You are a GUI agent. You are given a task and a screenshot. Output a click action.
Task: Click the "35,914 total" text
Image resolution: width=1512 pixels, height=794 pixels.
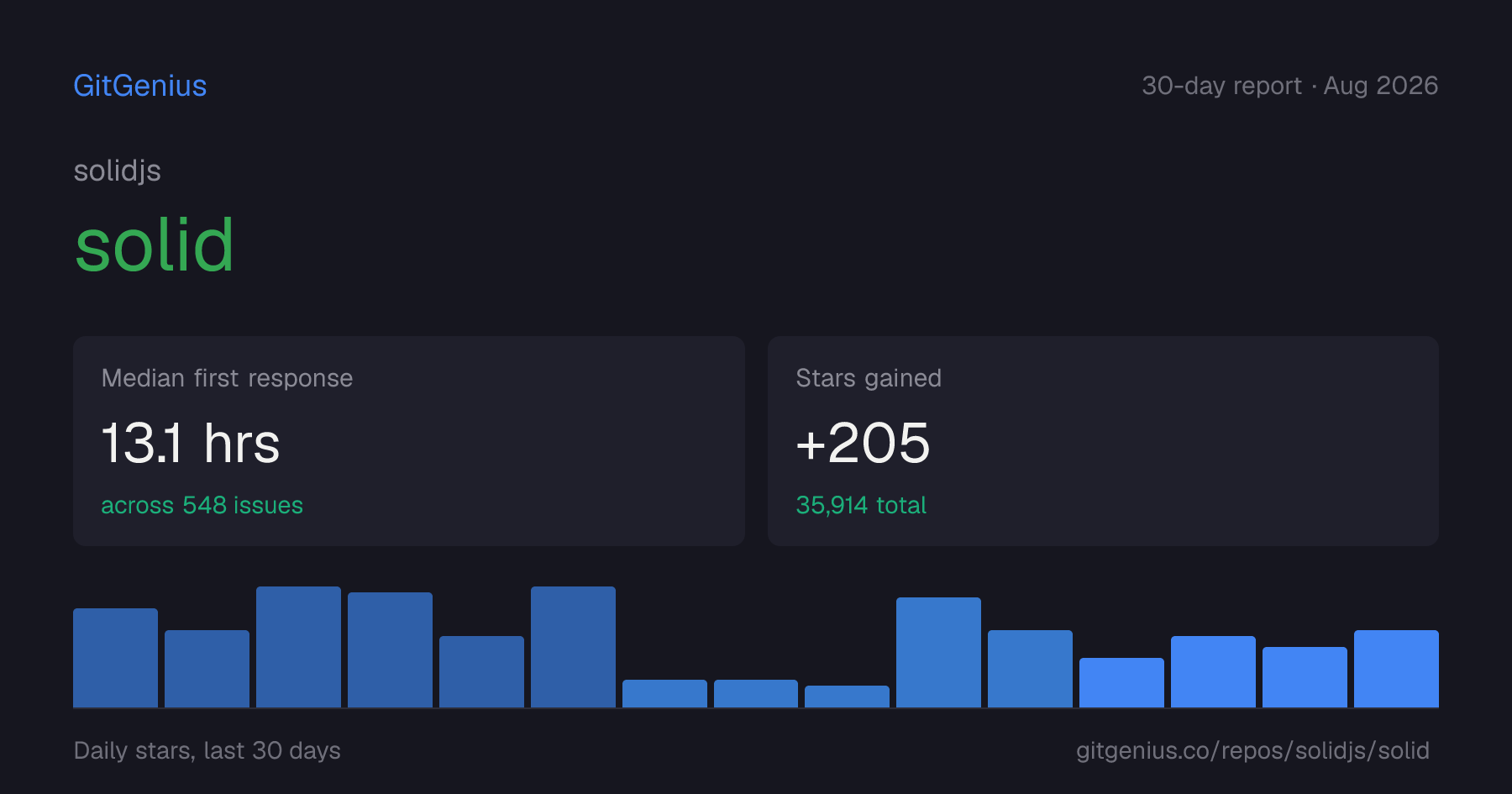coord(861,505)
